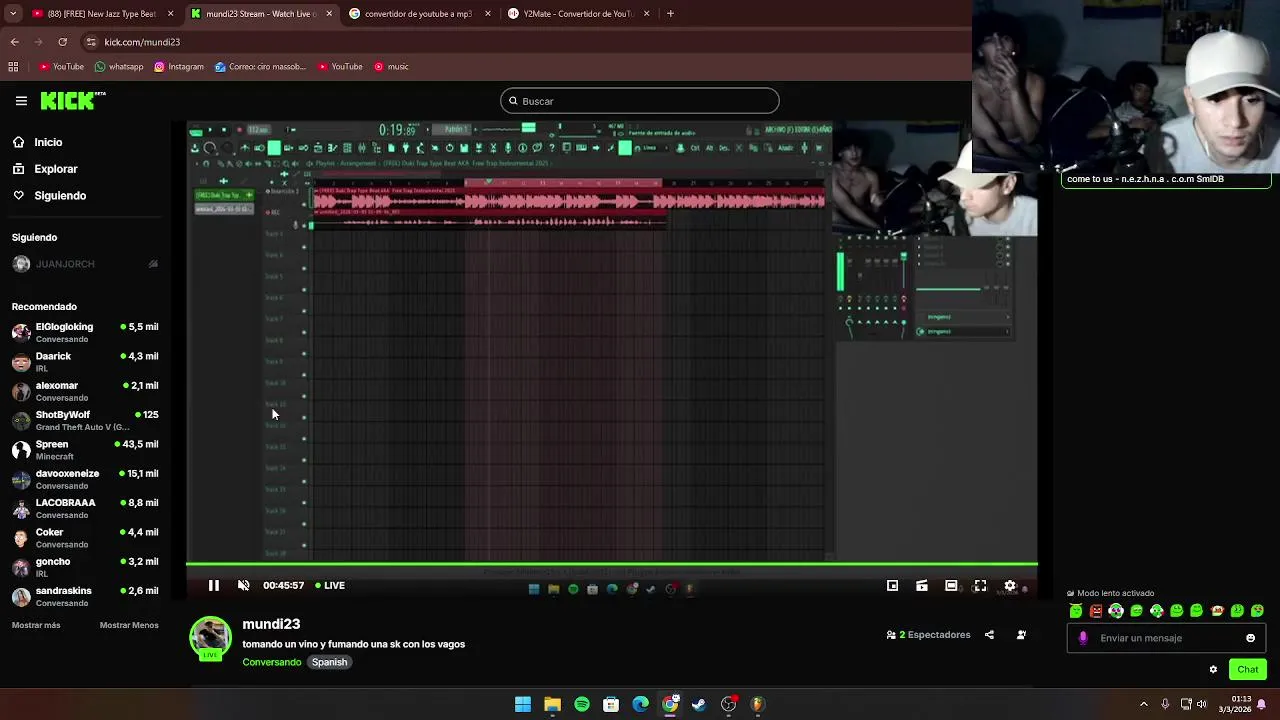
Task: Open the tab search dropdown arrow
Action: click(11, 14)
